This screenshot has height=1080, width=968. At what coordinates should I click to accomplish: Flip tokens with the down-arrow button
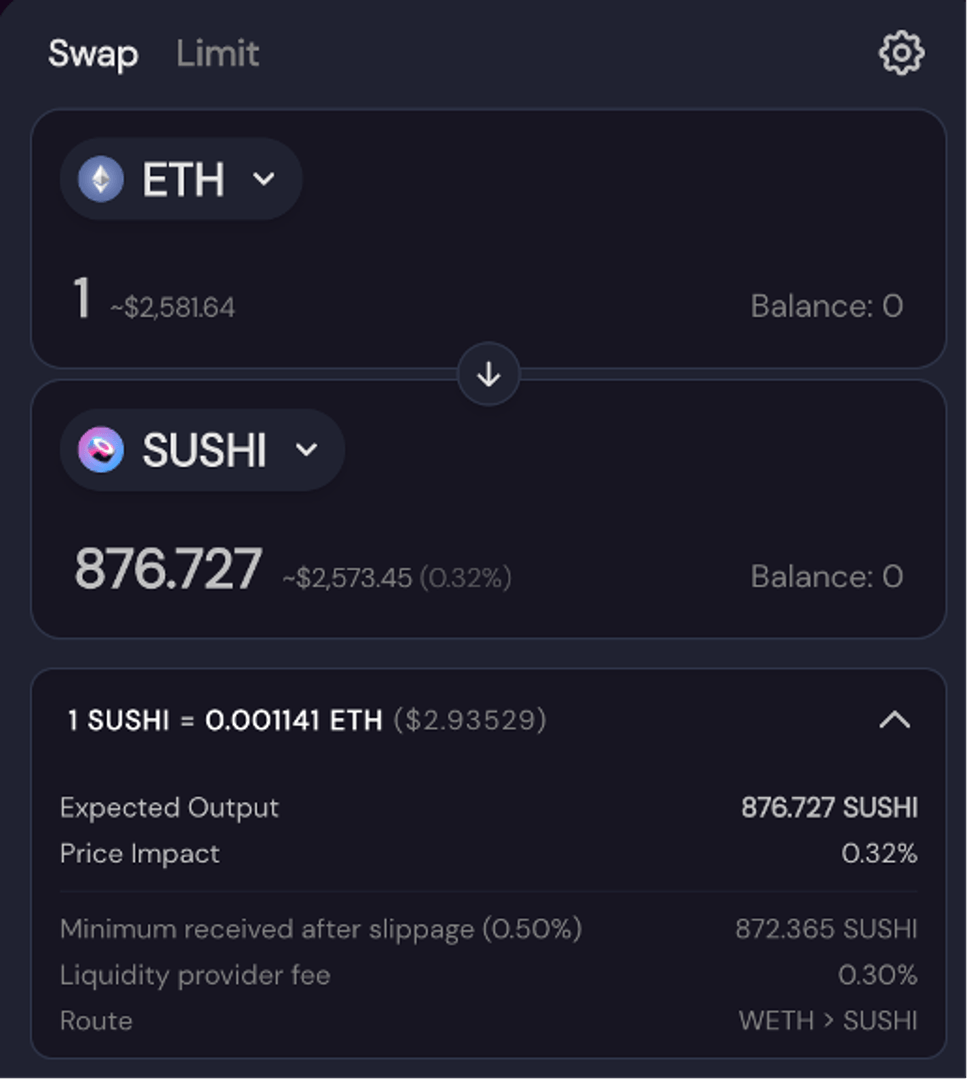tap(488, 374)
